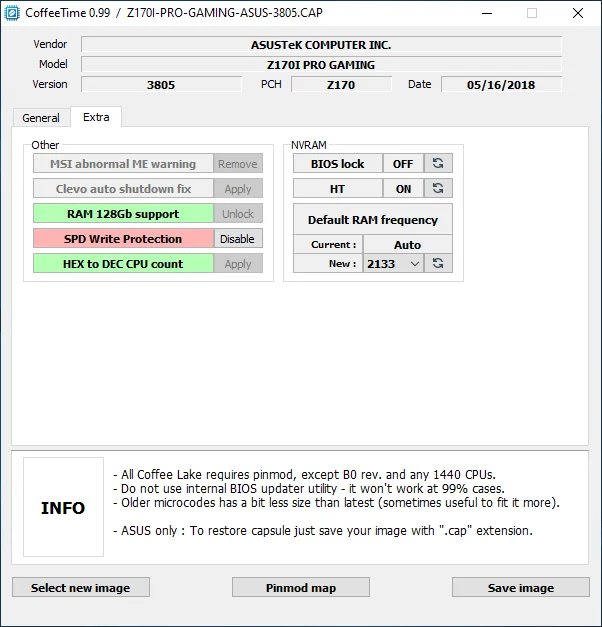The image size is (602, 627).
Task: Click the Clevo auto shutdown fix label
Action: click(x=123, y=188)
